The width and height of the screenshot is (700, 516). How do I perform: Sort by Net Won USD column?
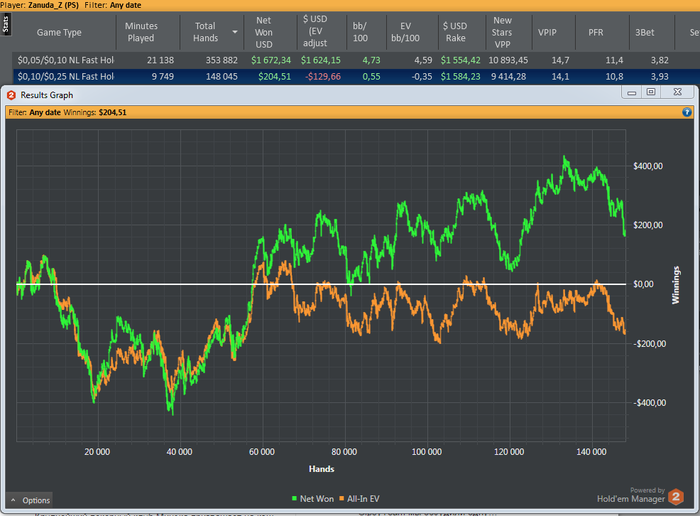coord(263,33)
